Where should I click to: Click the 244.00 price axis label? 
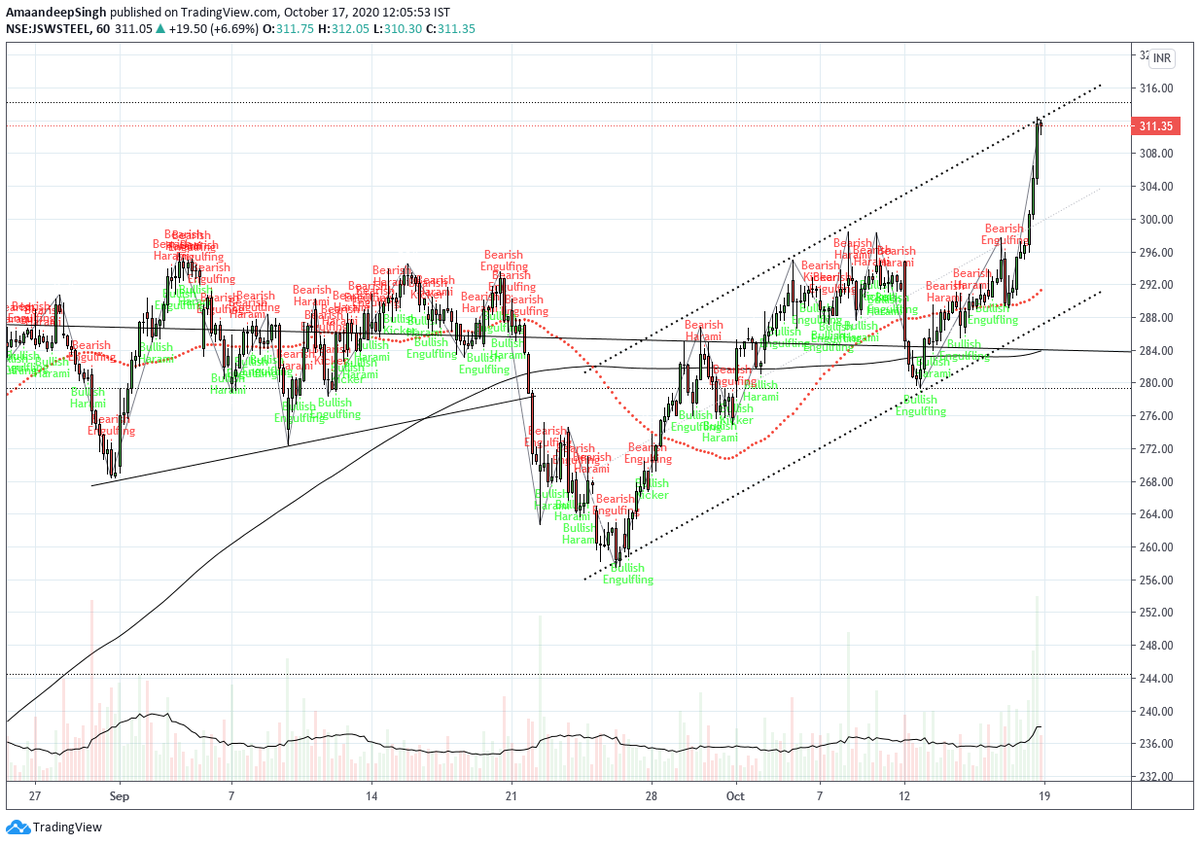(x=1156, y=679)
